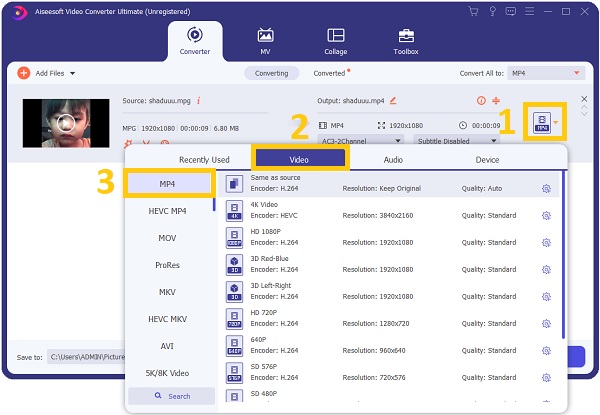
Task: Show the Converted list
Action: [329, 73]
